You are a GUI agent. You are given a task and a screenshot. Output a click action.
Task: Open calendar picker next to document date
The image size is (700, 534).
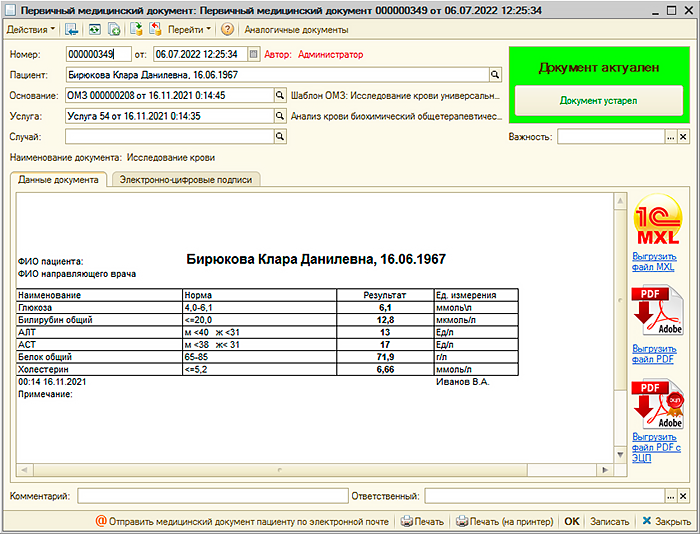tap(254, 54)
